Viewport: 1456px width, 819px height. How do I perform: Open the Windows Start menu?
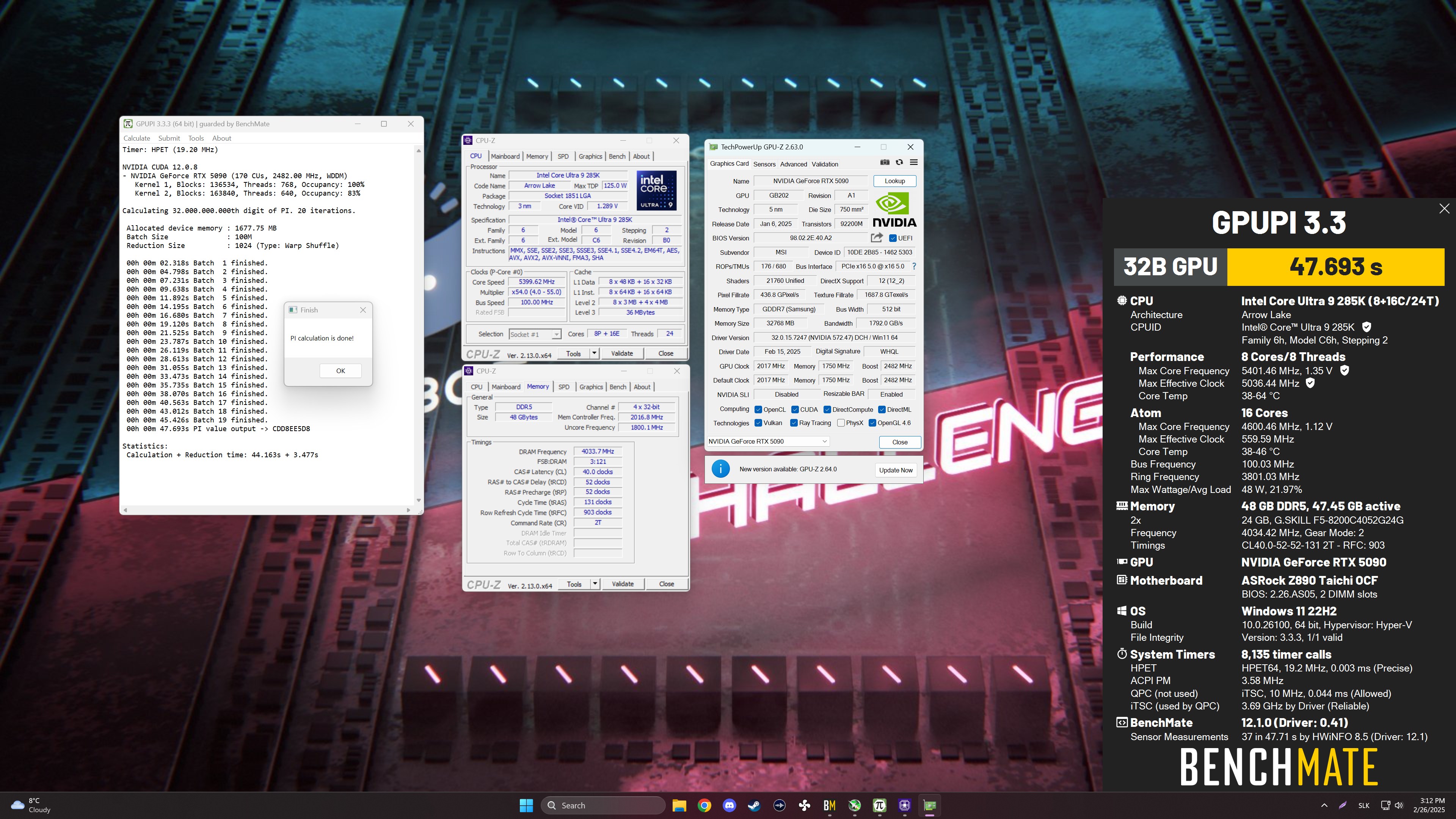[x=526, y=805]
